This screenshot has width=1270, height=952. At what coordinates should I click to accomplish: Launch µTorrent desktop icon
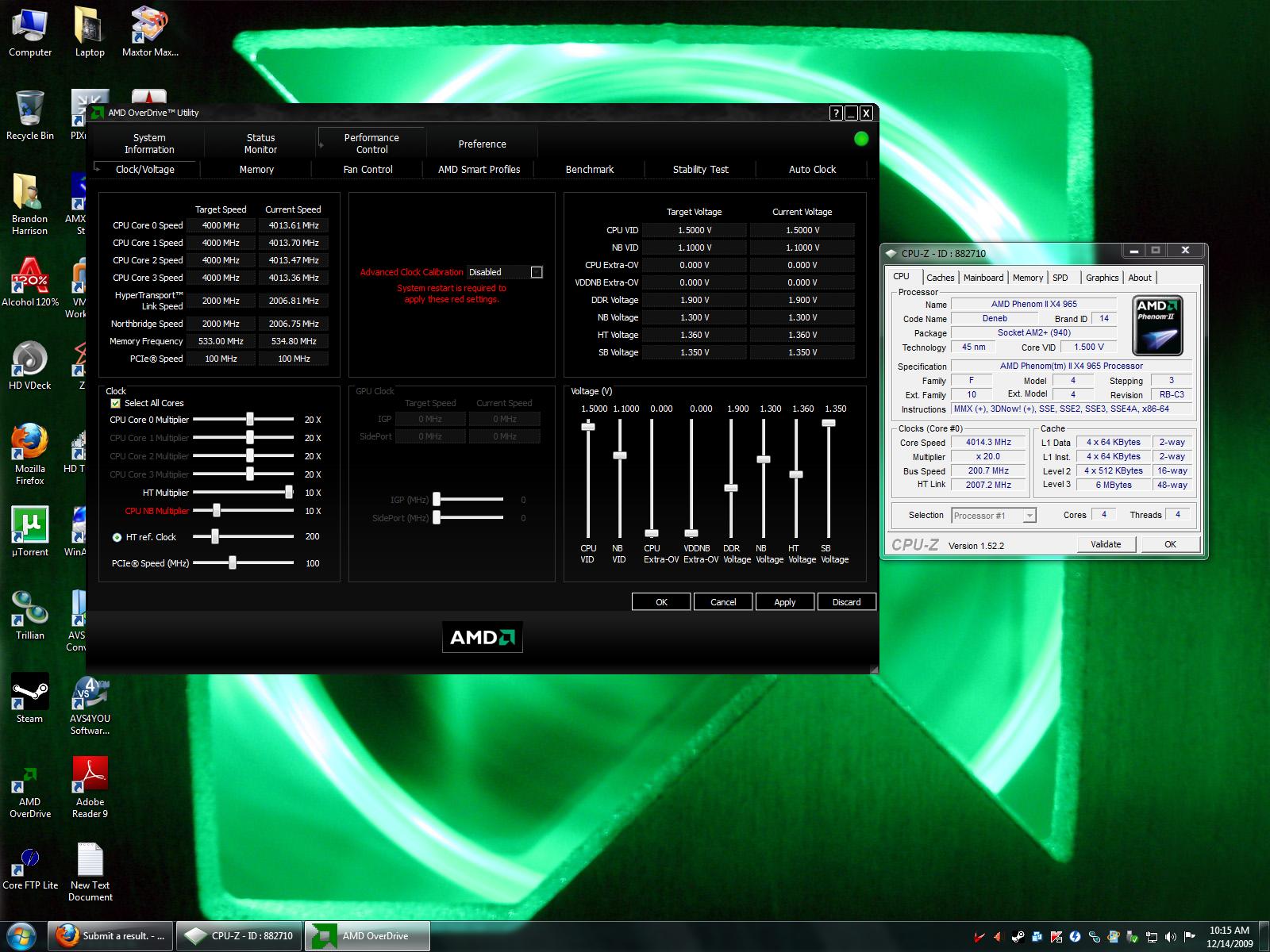30,532
